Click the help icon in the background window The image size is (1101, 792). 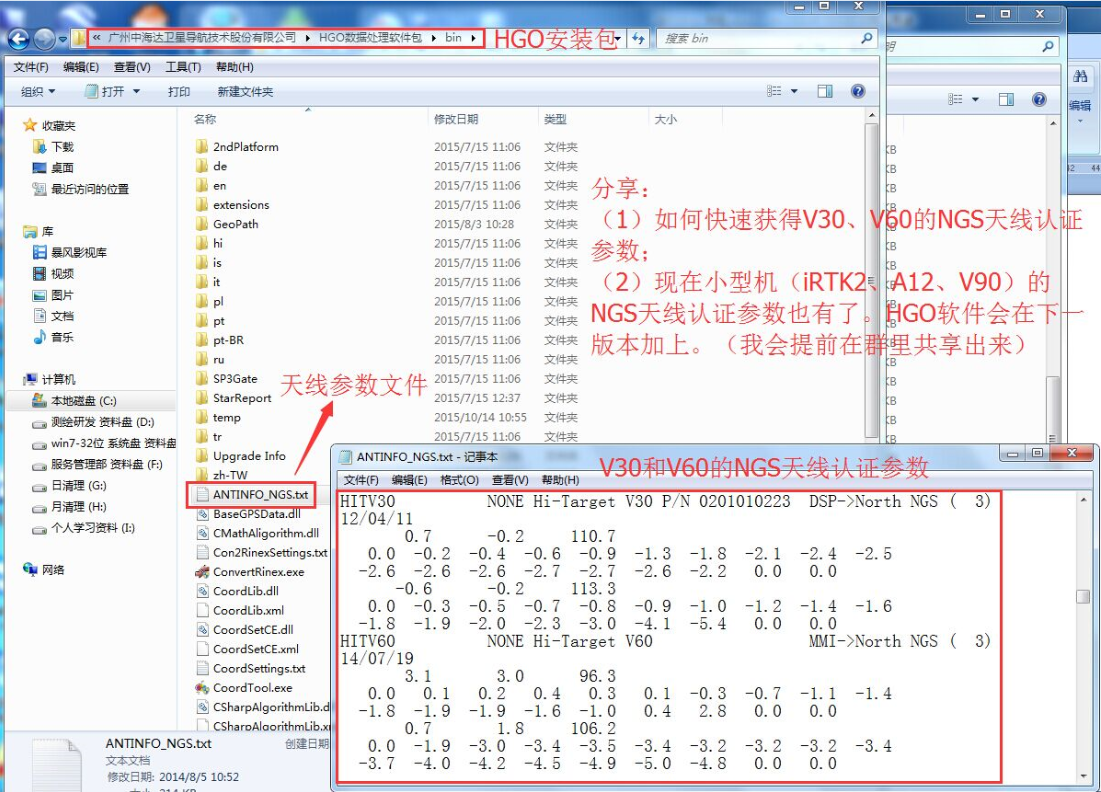coord(1039,100)
